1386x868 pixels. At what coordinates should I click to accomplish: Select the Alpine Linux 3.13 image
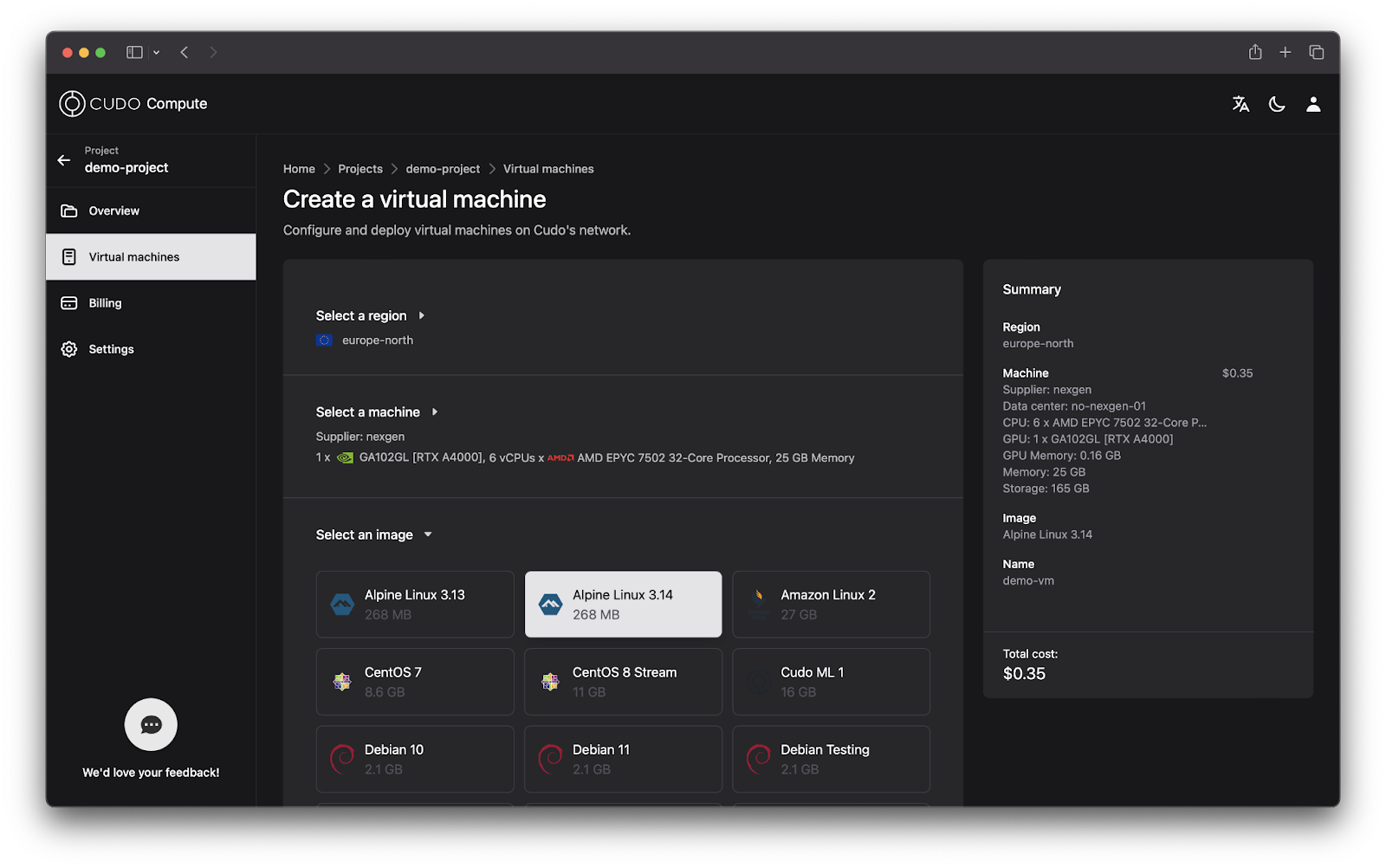tap(415, 605)
